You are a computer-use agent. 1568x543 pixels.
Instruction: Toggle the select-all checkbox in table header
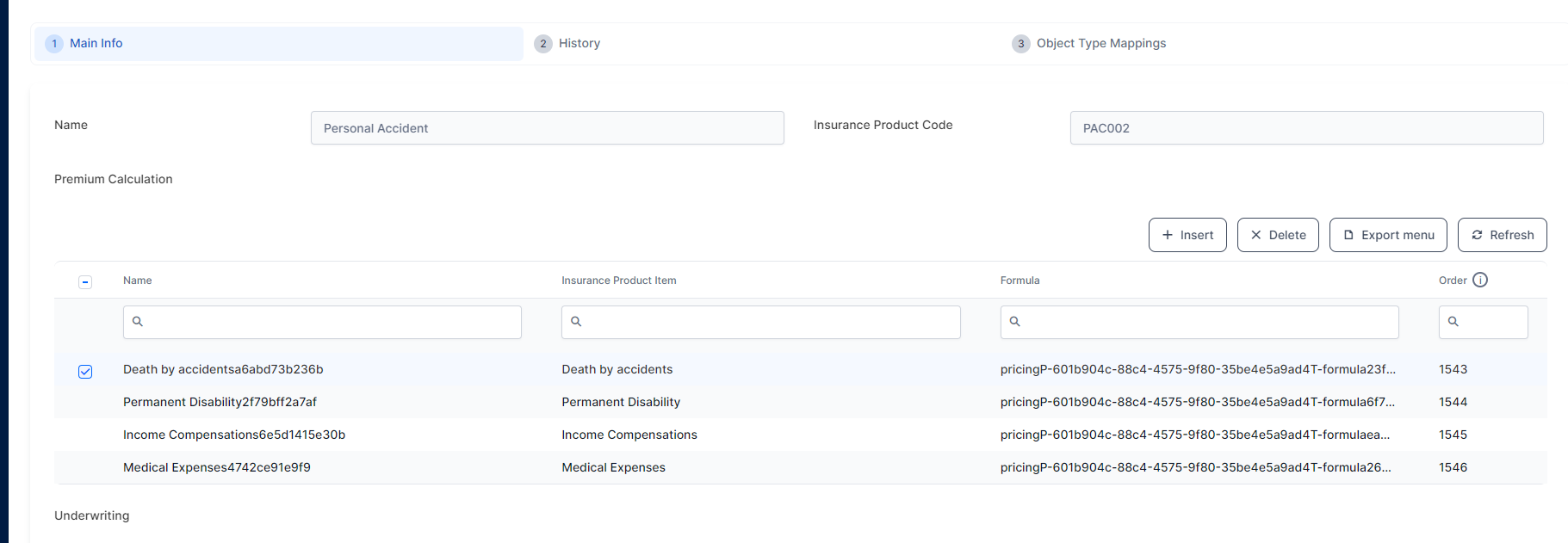point(85,282)
